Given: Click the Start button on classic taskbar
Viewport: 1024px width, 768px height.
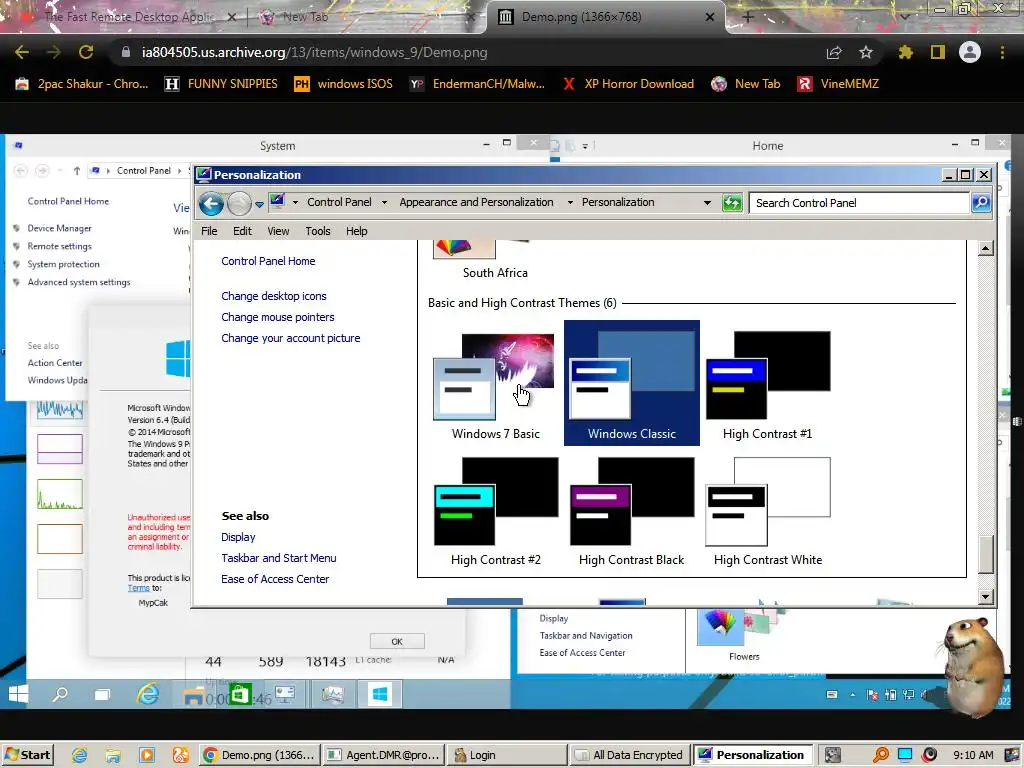Looking at the screenshot, I should 27,755.
